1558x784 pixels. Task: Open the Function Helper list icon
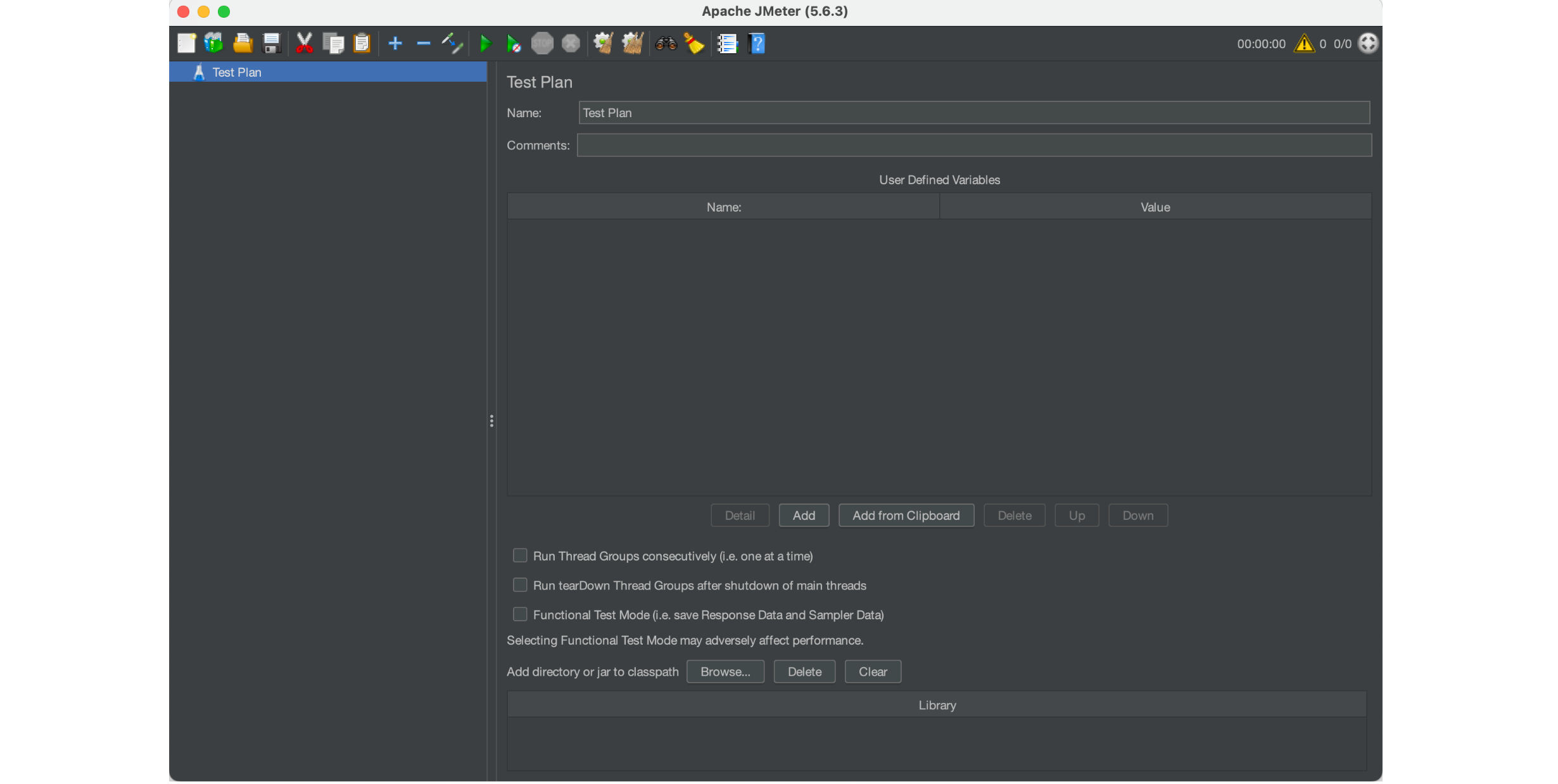[727, 43]
